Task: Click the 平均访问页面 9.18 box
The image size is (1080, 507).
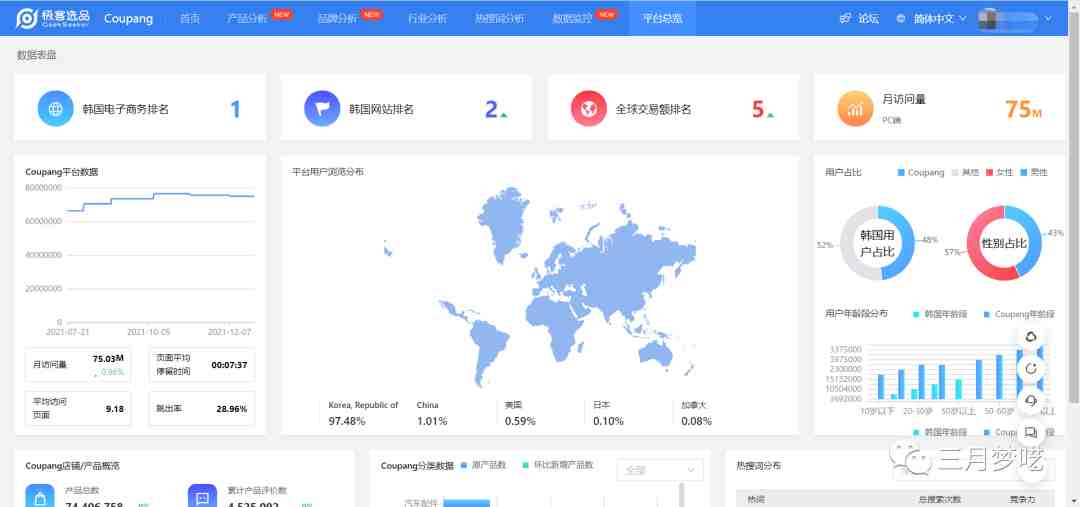Action: 78,408
